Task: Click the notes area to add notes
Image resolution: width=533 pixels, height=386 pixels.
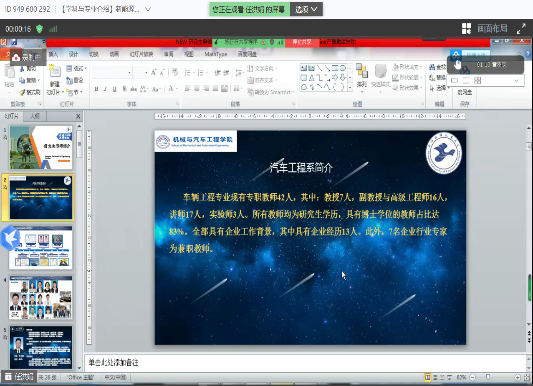Action: click(x=304, y=362)
